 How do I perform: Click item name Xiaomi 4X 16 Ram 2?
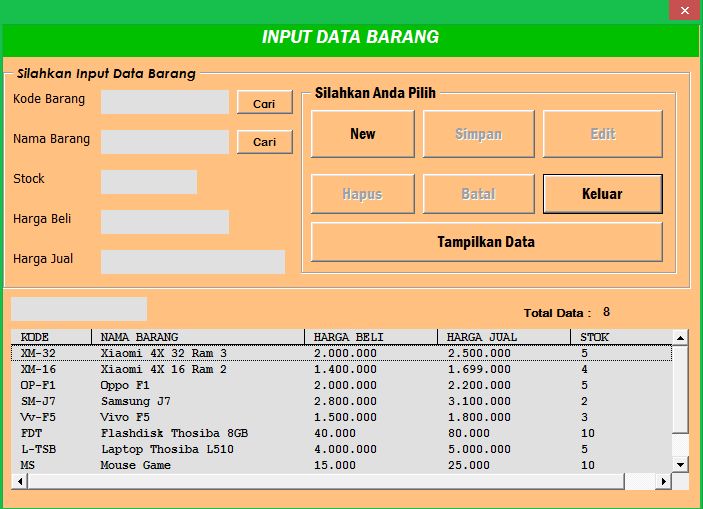(164, 369)
